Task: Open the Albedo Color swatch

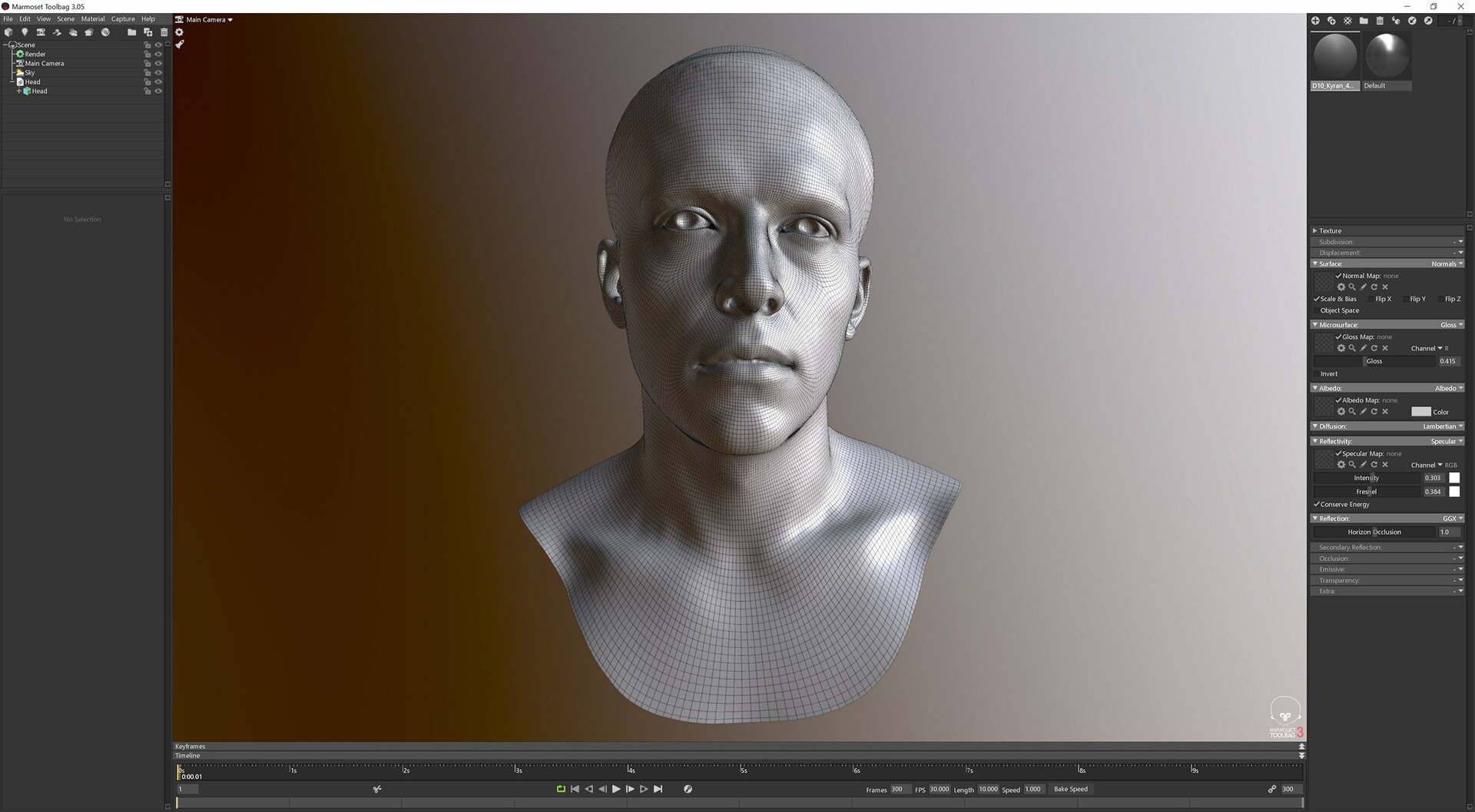Action: tap(1421, 412)
